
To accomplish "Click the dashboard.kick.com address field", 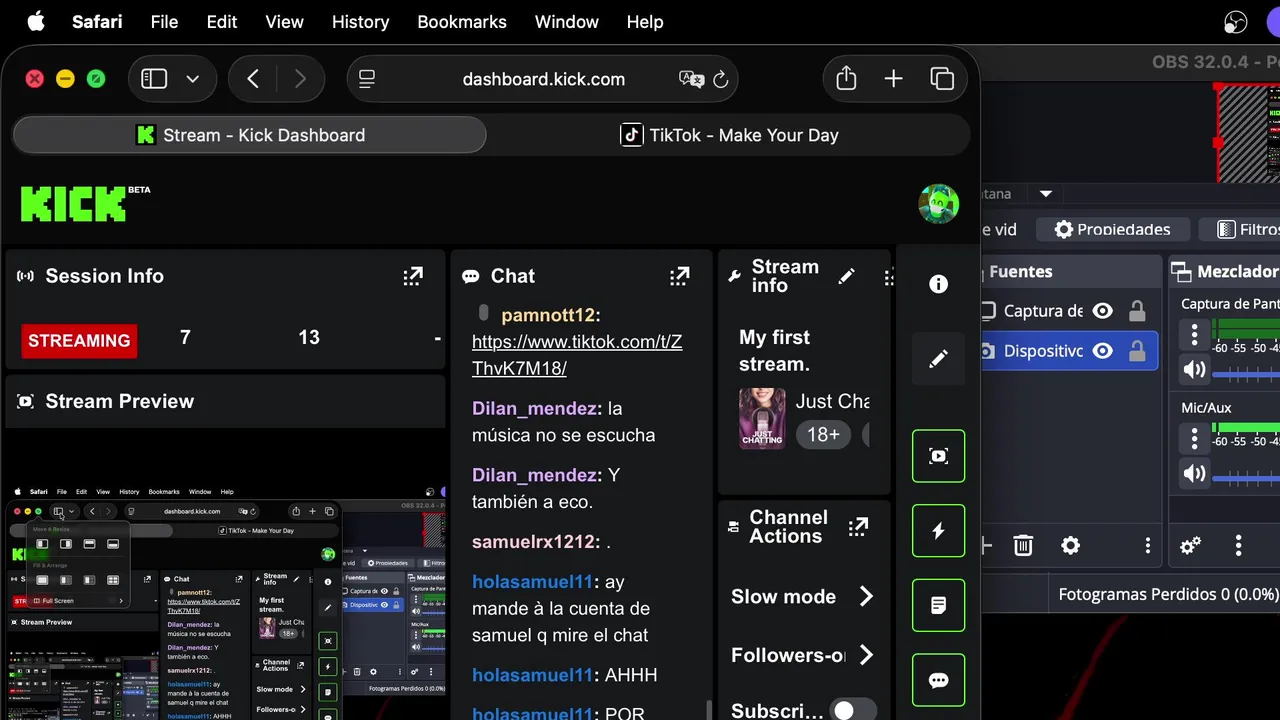I will click(543, 79).
